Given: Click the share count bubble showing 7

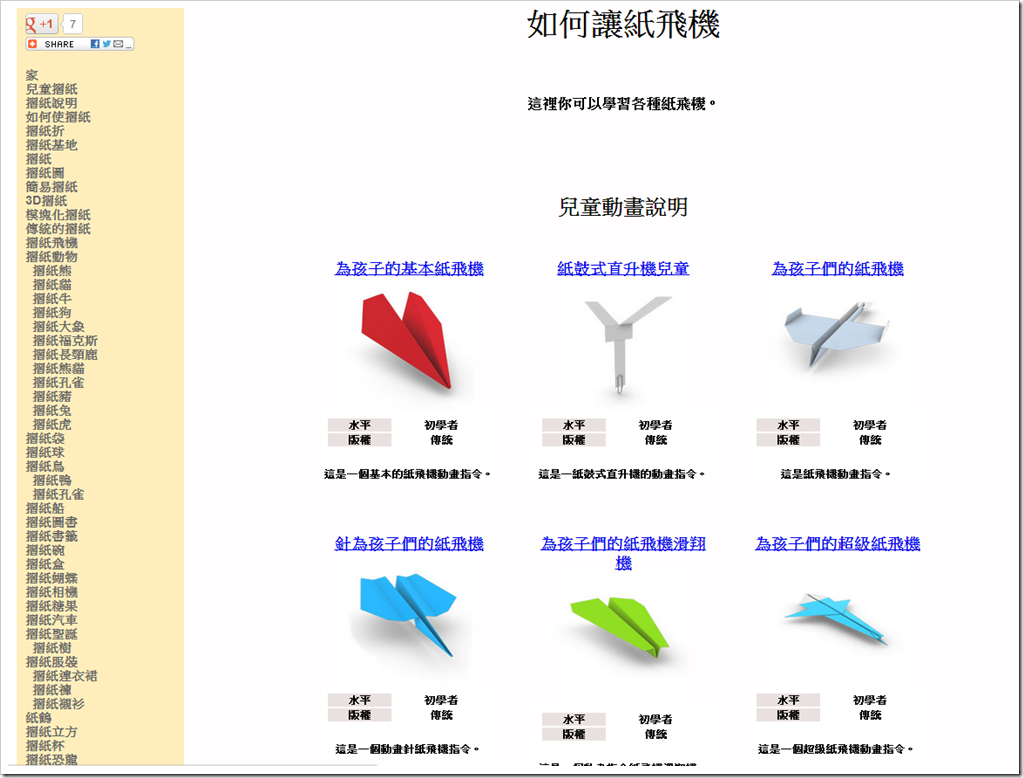Looking at the screenshot, I should click(73, 24).
